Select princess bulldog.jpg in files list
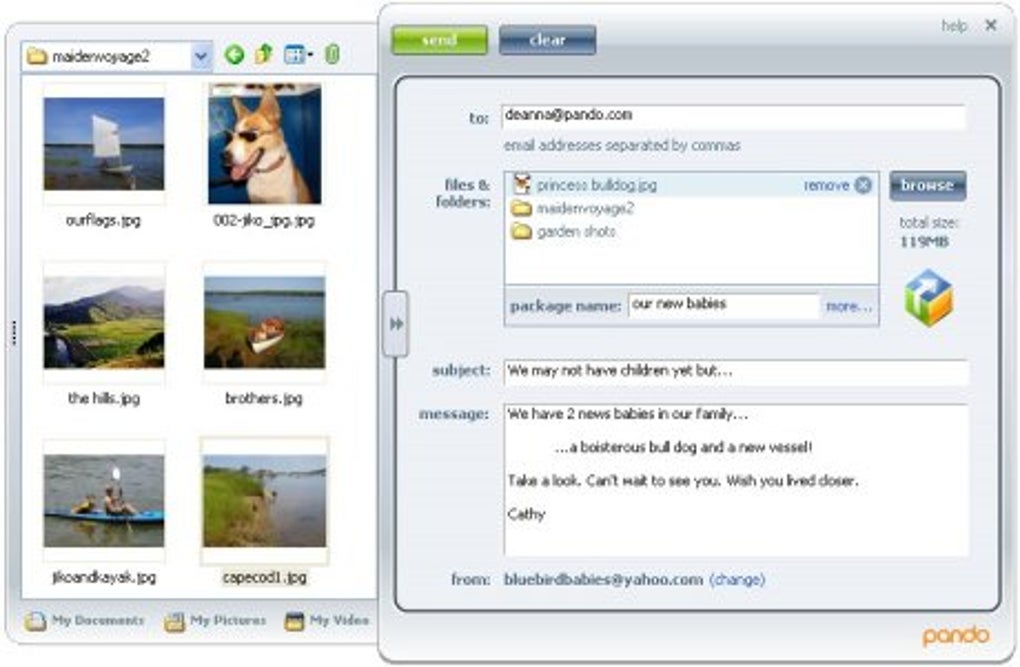1020x667 pixels. tap(691, 185)
